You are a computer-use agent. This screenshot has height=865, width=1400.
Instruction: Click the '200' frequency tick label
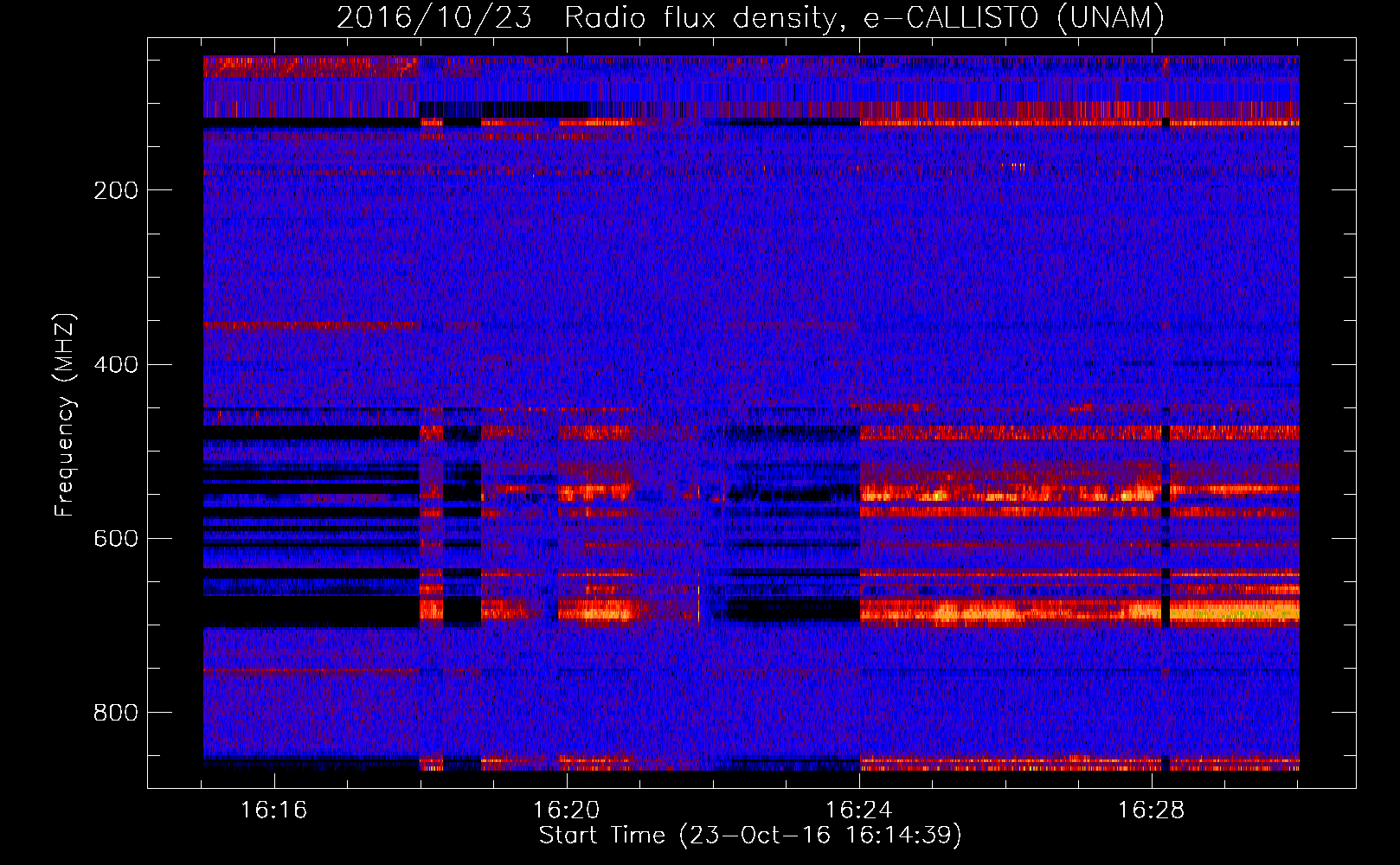point(116,190)
